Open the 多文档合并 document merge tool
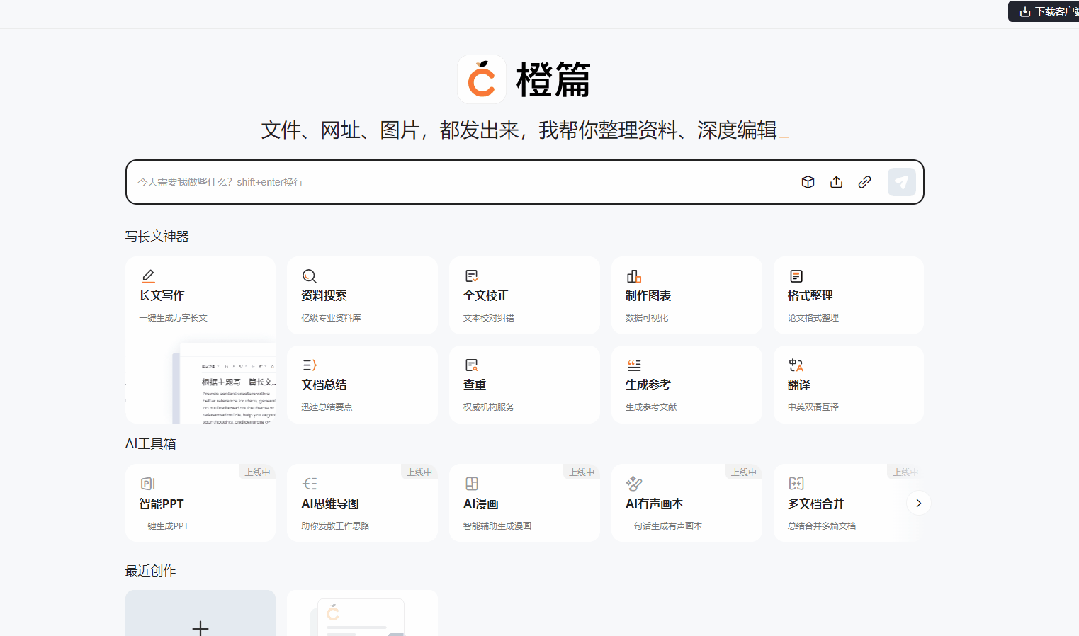This screenshot has height=636, width=1079. click(848, 503)
